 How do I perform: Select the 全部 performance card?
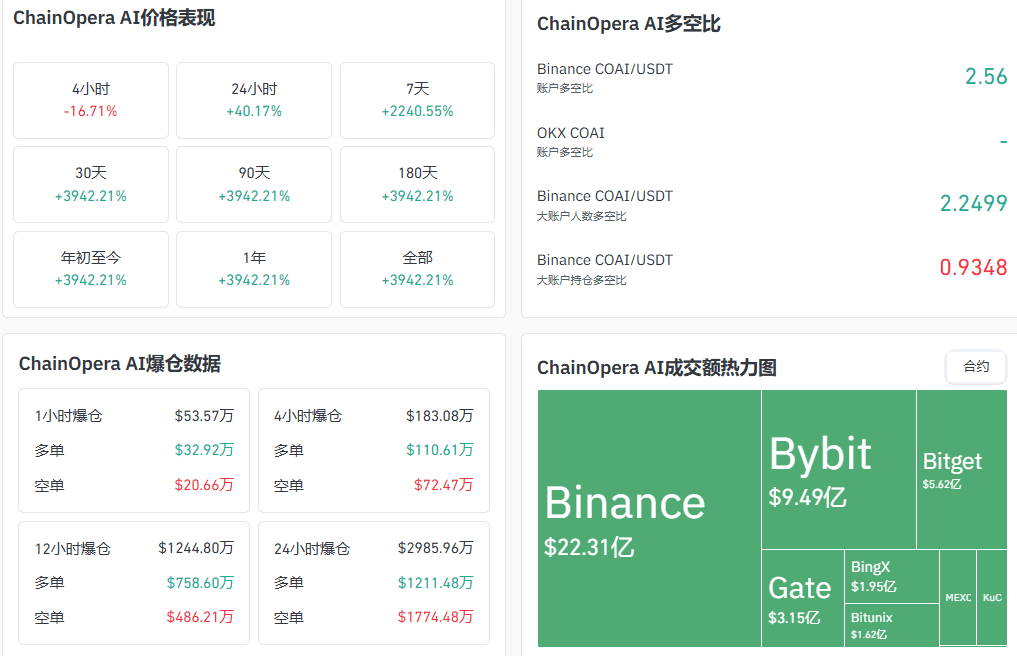click(x=417, y=269)
